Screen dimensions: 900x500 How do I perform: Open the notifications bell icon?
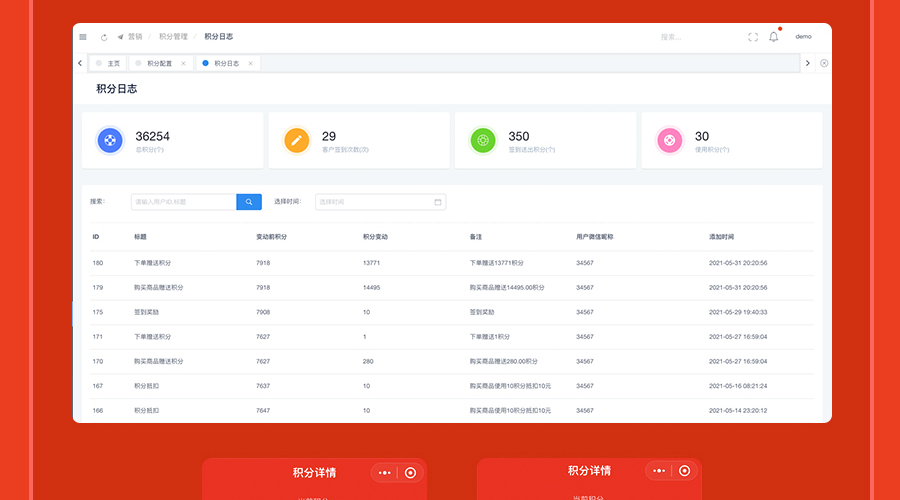(774, 37)
